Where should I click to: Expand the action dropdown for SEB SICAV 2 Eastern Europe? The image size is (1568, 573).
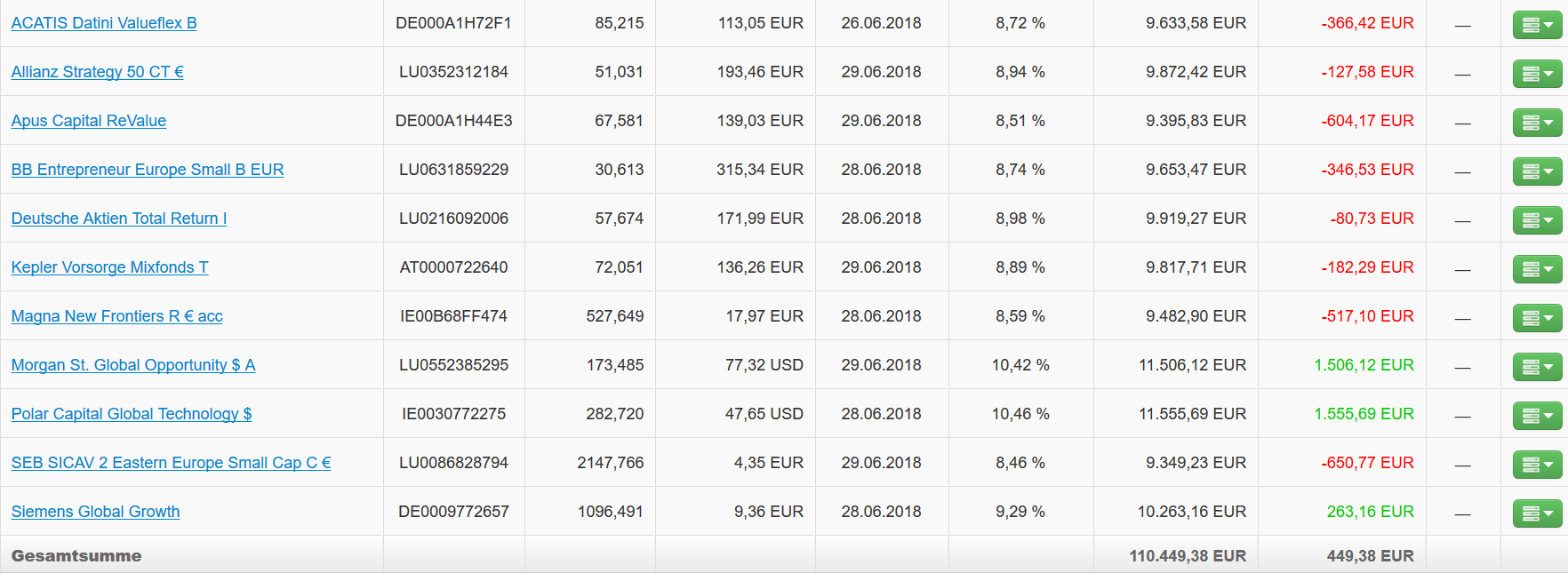pyautogui.click(x=1537, y=465)
